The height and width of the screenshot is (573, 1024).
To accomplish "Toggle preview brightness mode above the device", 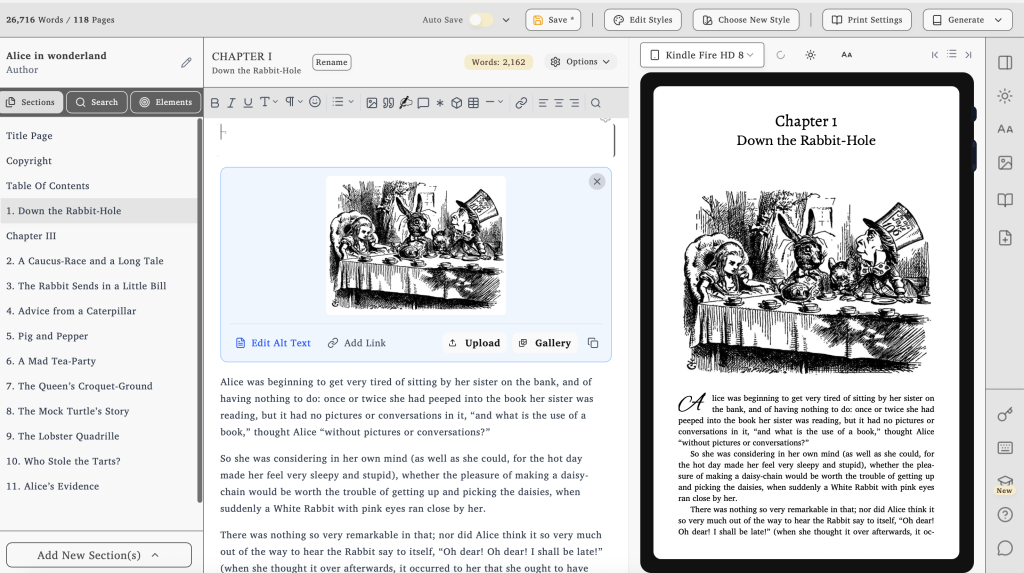I will coord(810,55).
